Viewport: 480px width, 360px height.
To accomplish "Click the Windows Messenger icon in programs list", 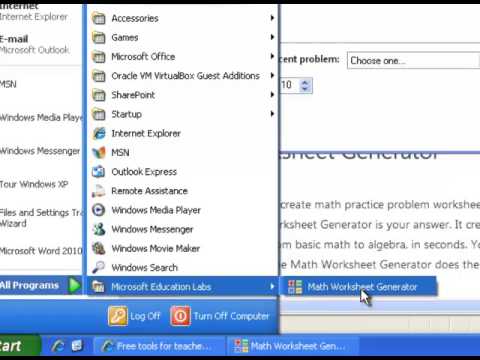I will click(99, 229).
